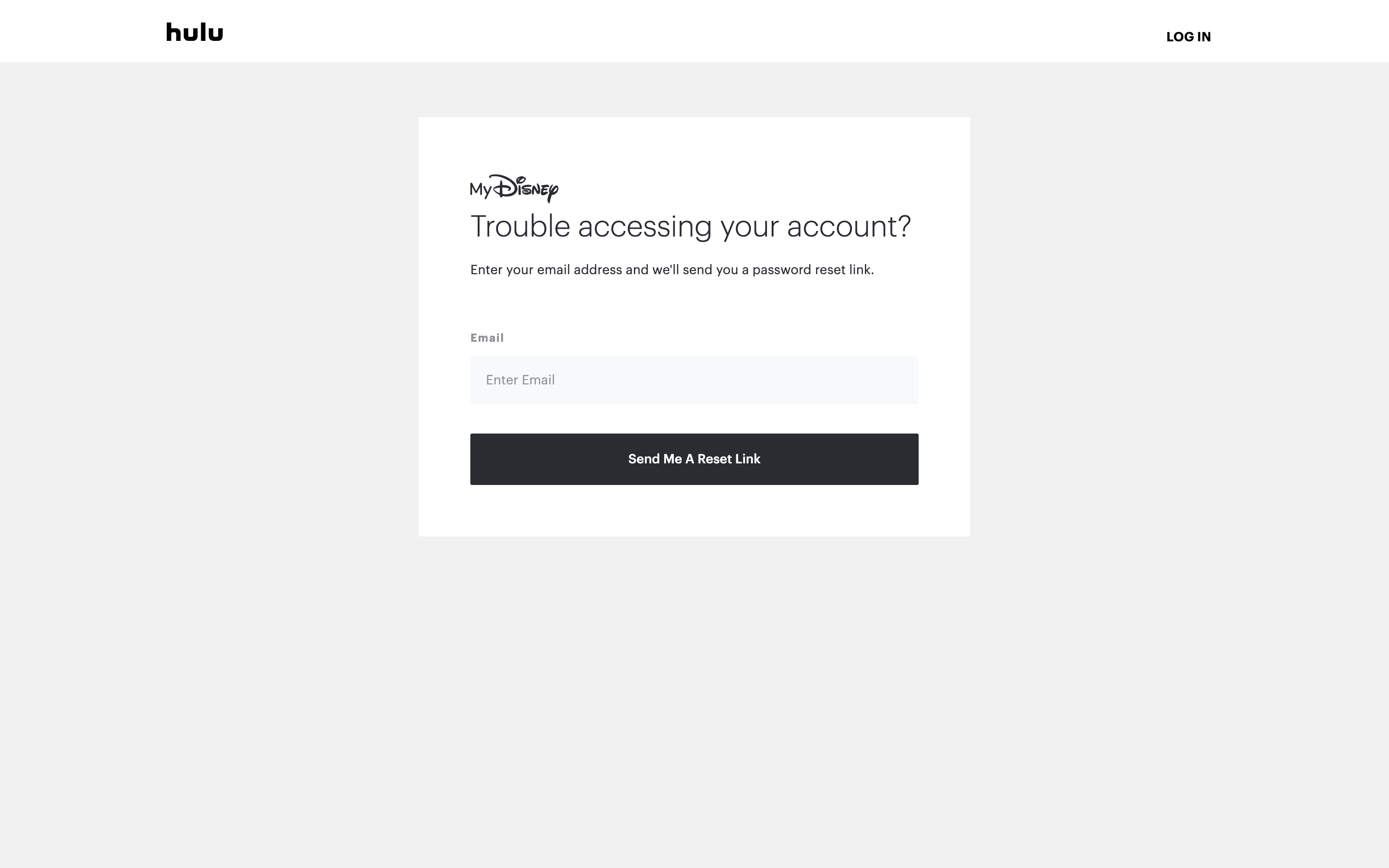Click the white card area below the button

click(x=694, y=511)
